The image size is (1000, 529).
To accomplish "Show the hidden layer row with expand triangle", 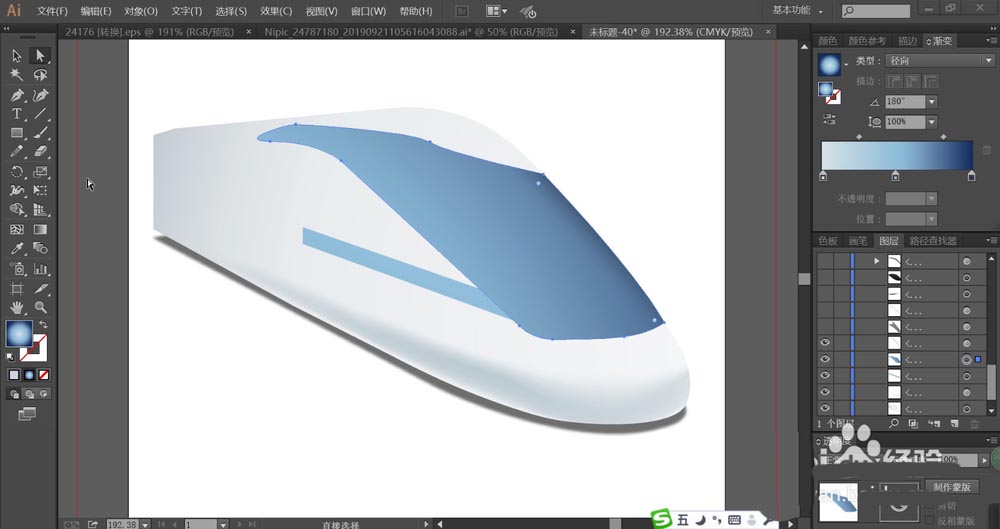I will click(825, 261).
